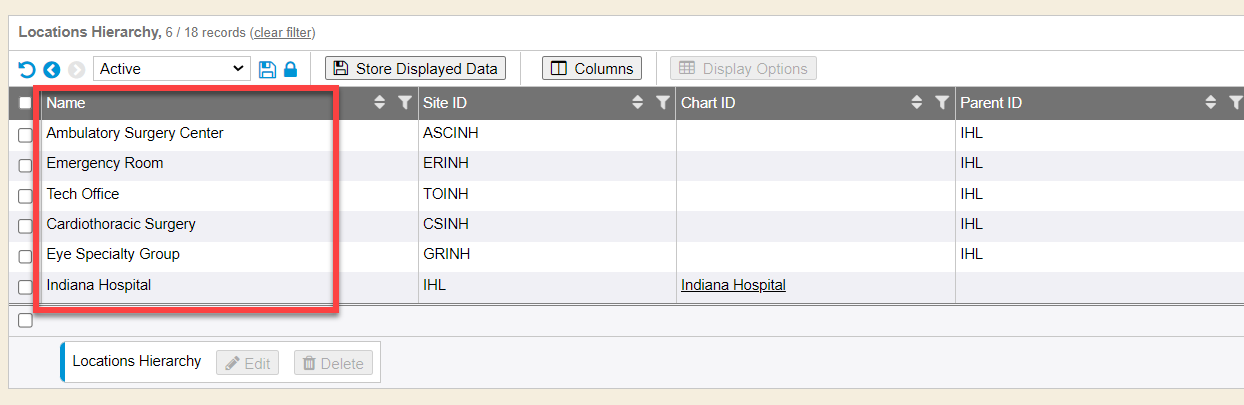The image size is (1244, 405).
Task: Select the Indiana Hospital row checkbox
Action: [25, 288]
